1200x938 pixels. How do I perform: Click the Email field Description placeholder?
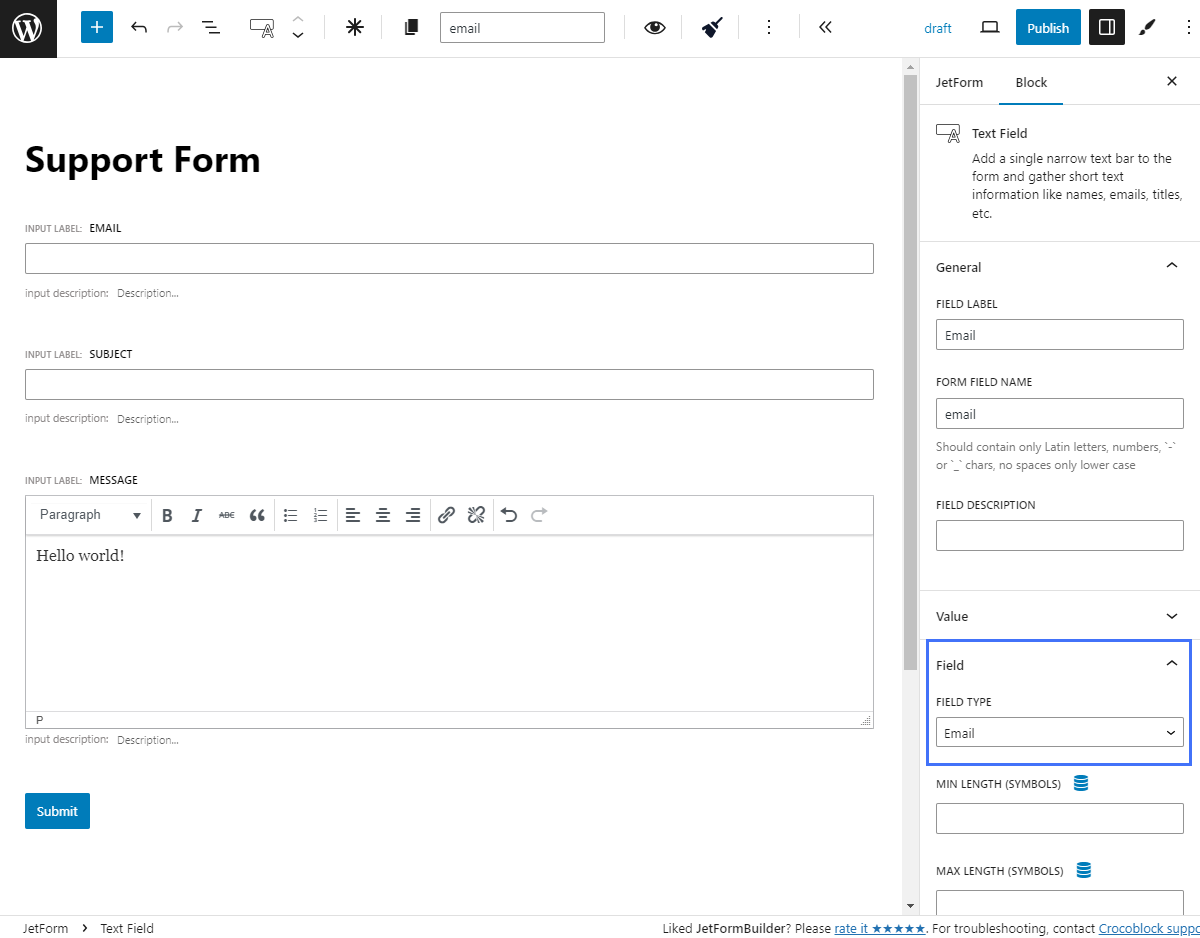click(148, 293)
